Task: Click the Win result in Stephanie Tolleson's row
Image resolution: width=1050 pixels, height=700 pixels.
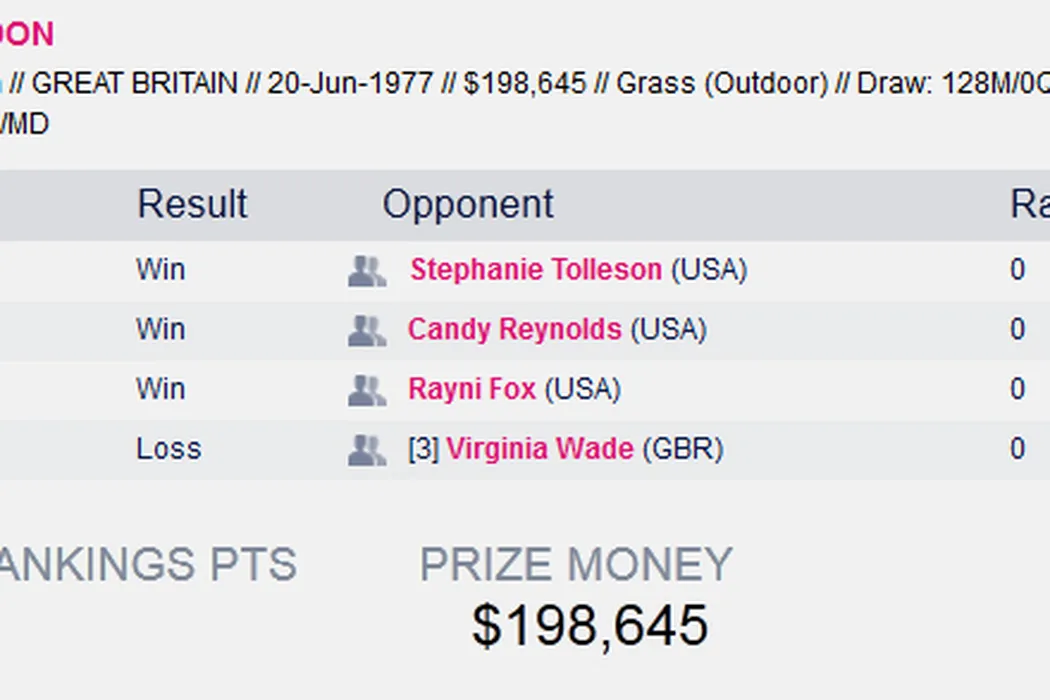Action: tap(160, 270)
